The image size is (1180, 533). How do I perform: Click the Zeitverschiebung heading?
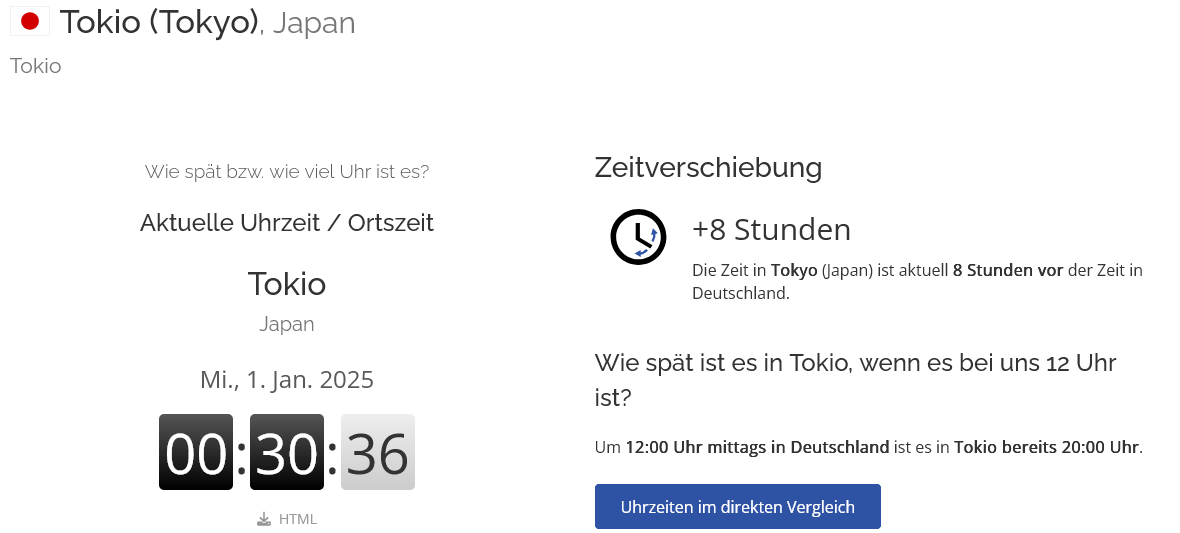(708, 167)
